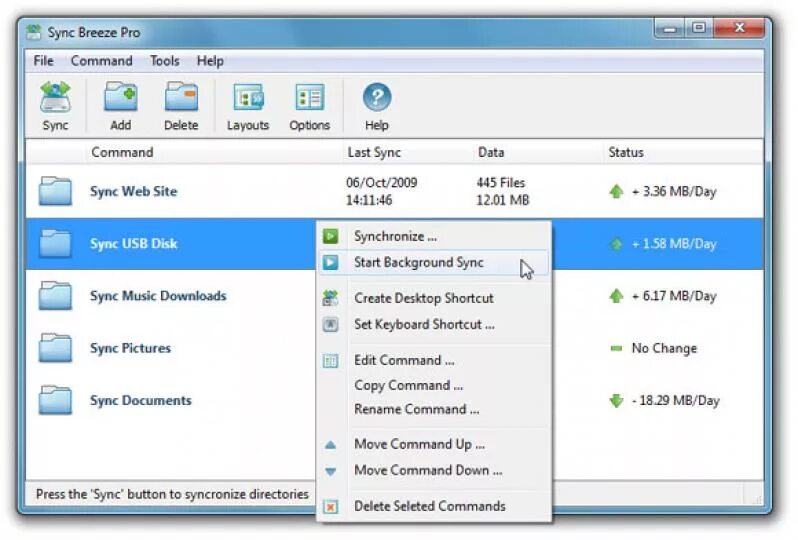The height and width of the screenshot is (540, 798).
Task: Click the icon beside Create Desktop Shortcut
Action: (x=330, y=298)
